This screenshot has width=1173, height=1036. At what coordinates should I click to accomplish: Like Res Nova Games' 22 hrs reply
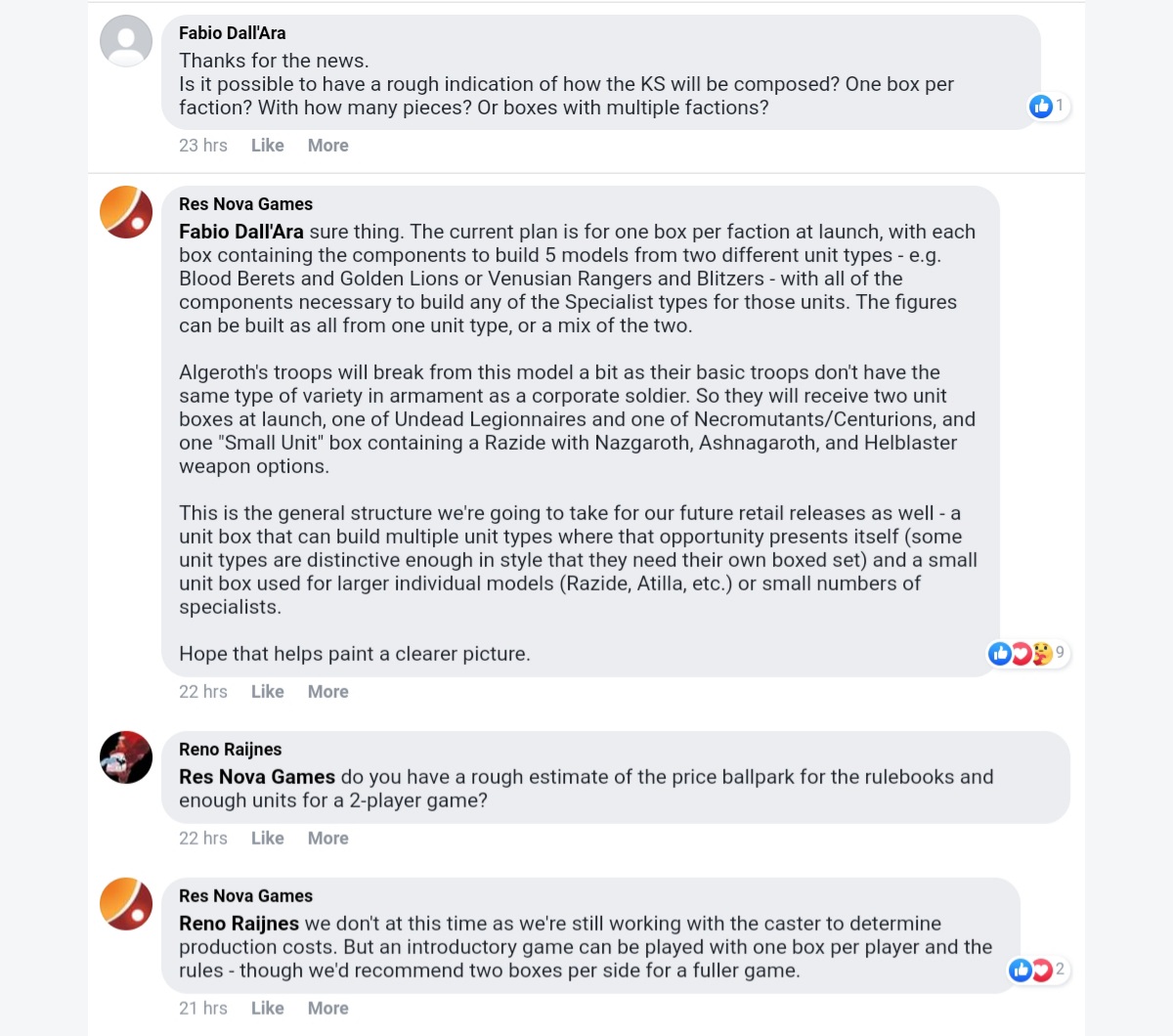pos(267,692)
